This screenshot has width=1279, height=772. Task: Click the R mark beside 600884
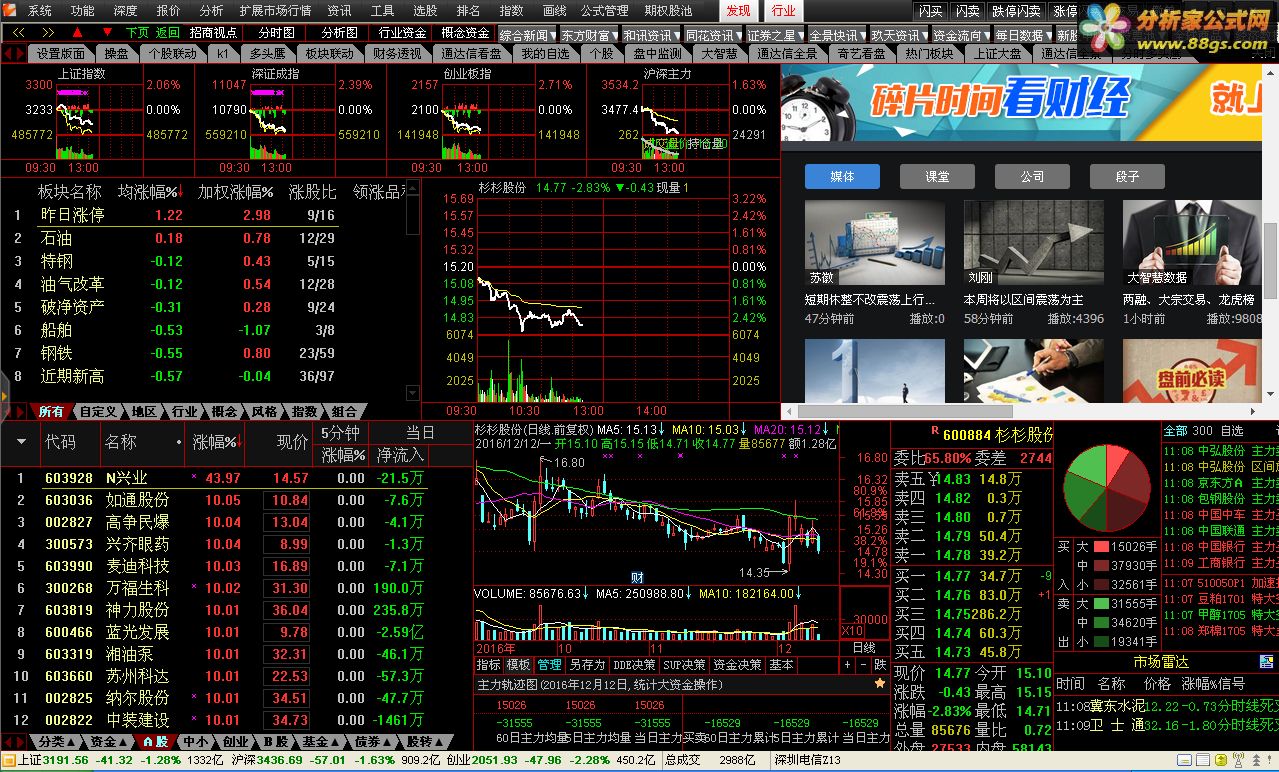[x=935, y=431]
